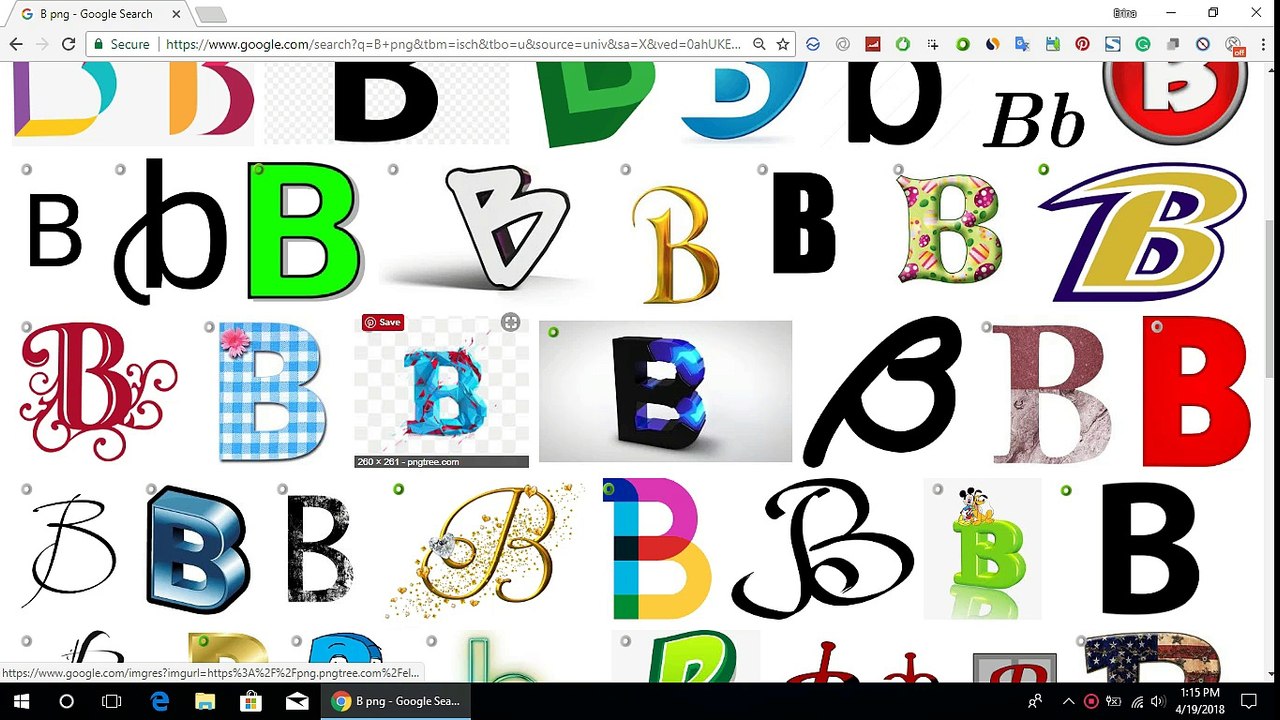Open the orange and navy circle extension
1280x720 pixels.
[x=992, y=44]
